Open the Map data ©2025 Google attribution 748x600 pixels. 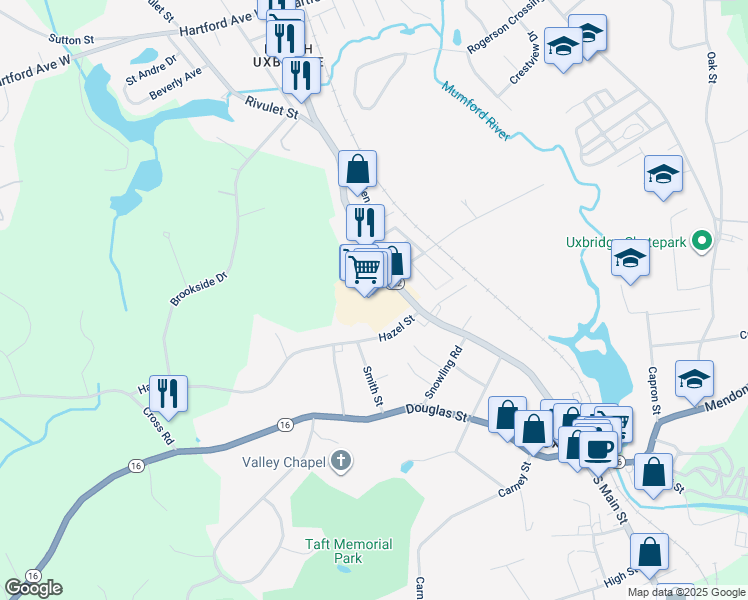coord(687,592)
